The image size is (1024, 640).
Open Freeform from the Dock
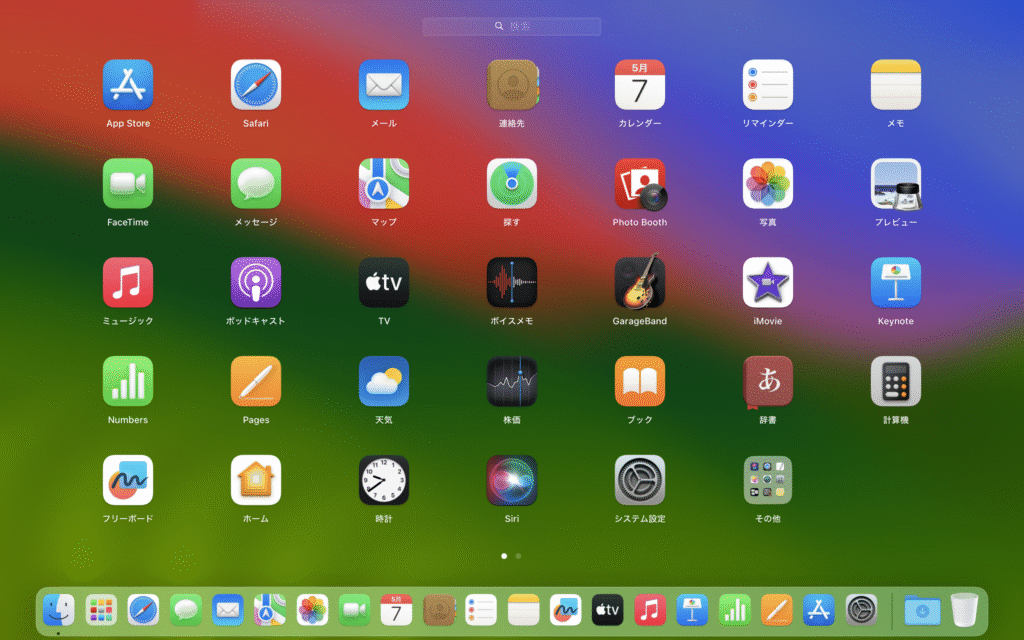[566, 610]
